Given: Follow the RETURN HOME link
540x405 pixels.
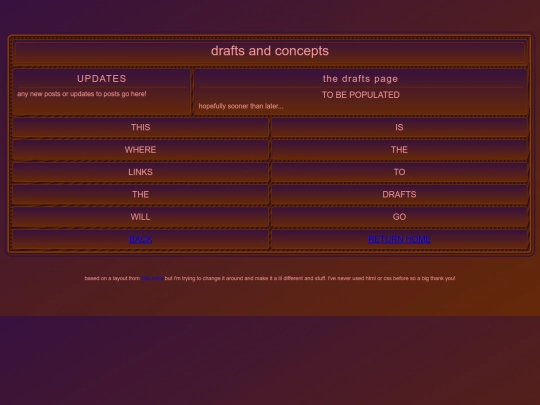Looking at the screenshot, I should (399, 239).
